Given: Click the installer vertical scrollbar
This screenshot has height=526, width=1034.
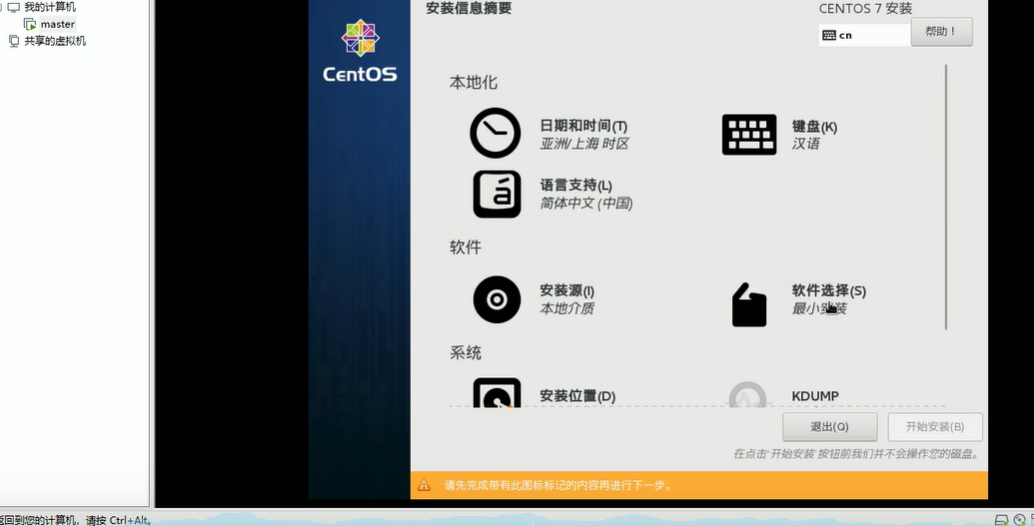Looking at the screenshot, I should tap(946, 196).
